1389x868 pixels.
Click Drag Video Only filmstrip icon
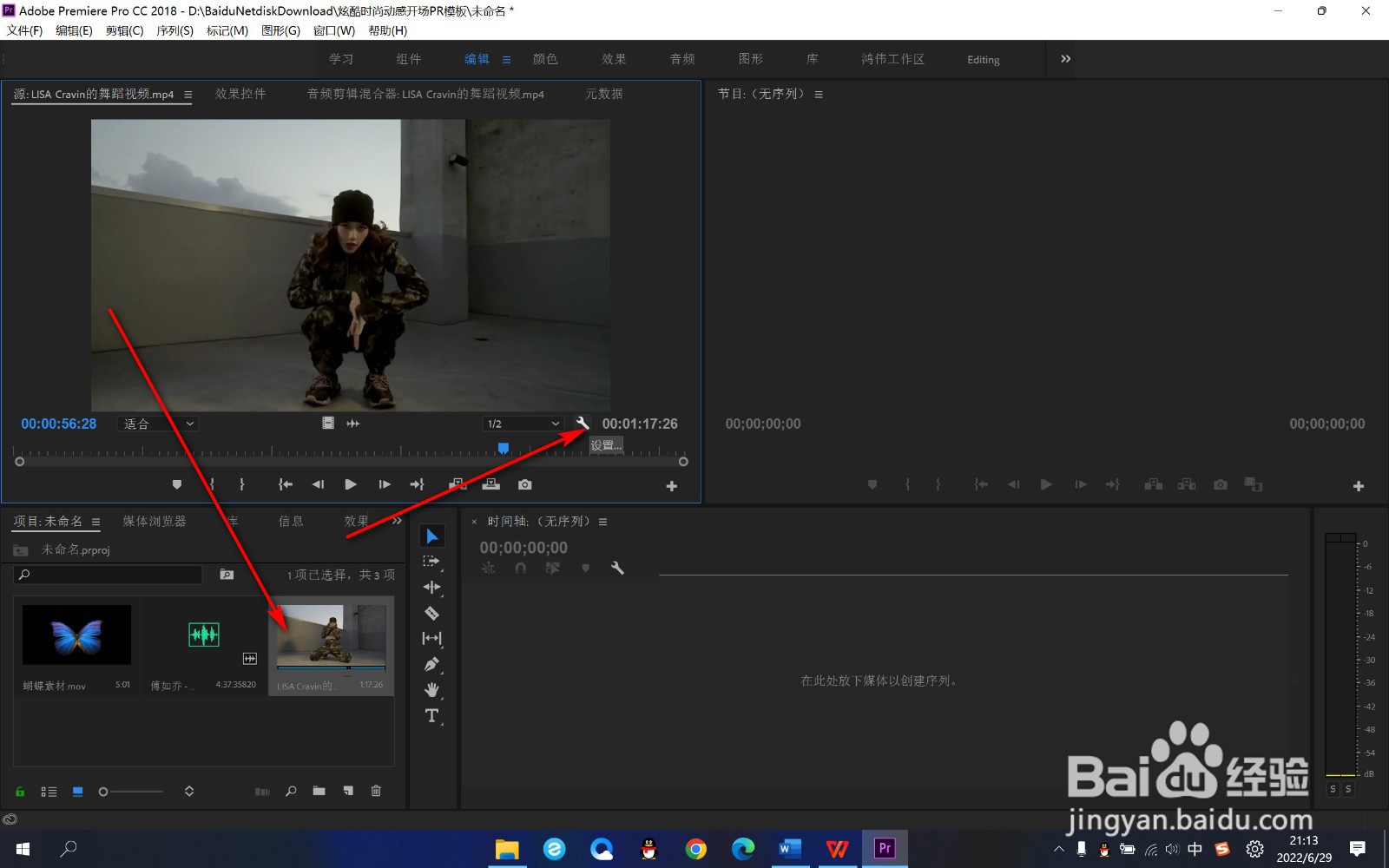point(328,423)
